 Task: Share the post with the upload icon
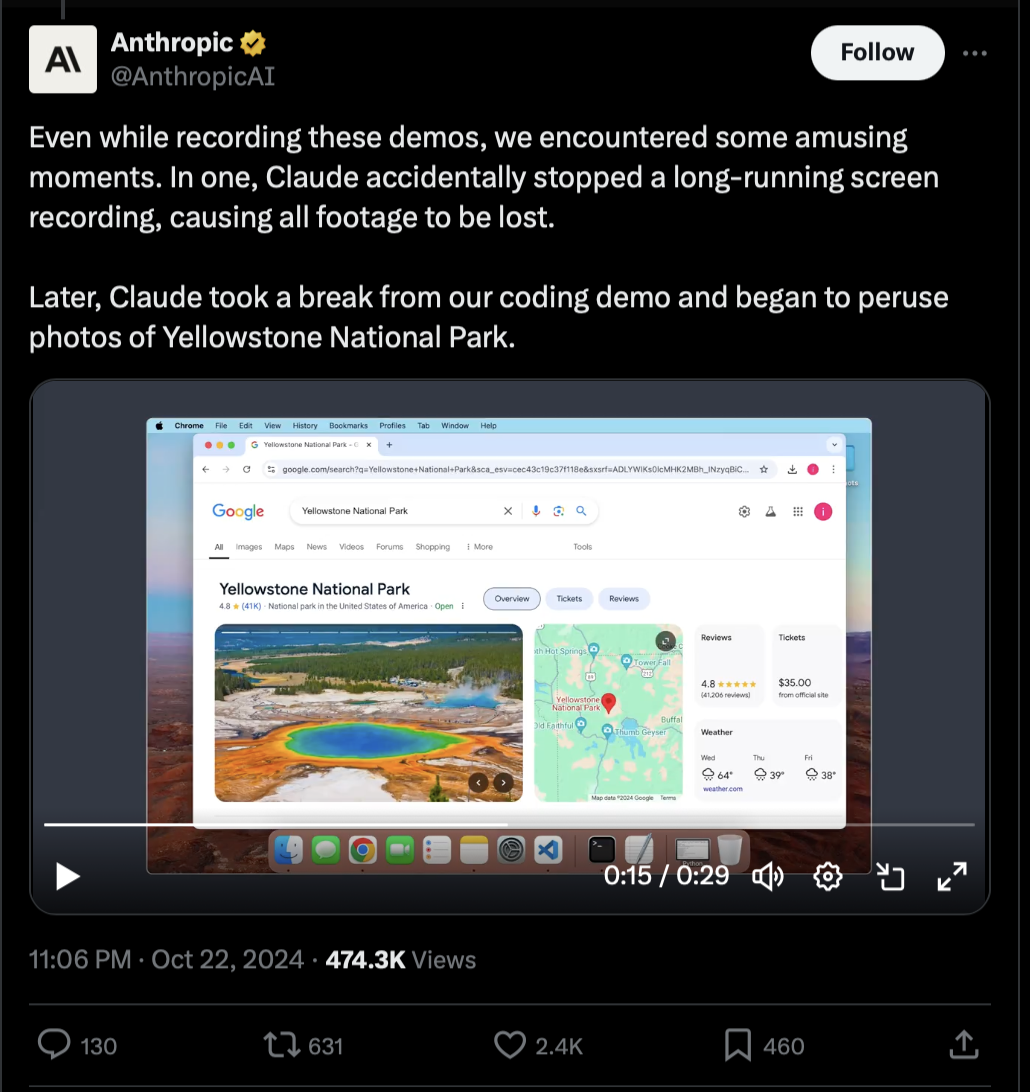coord(964,1045)
